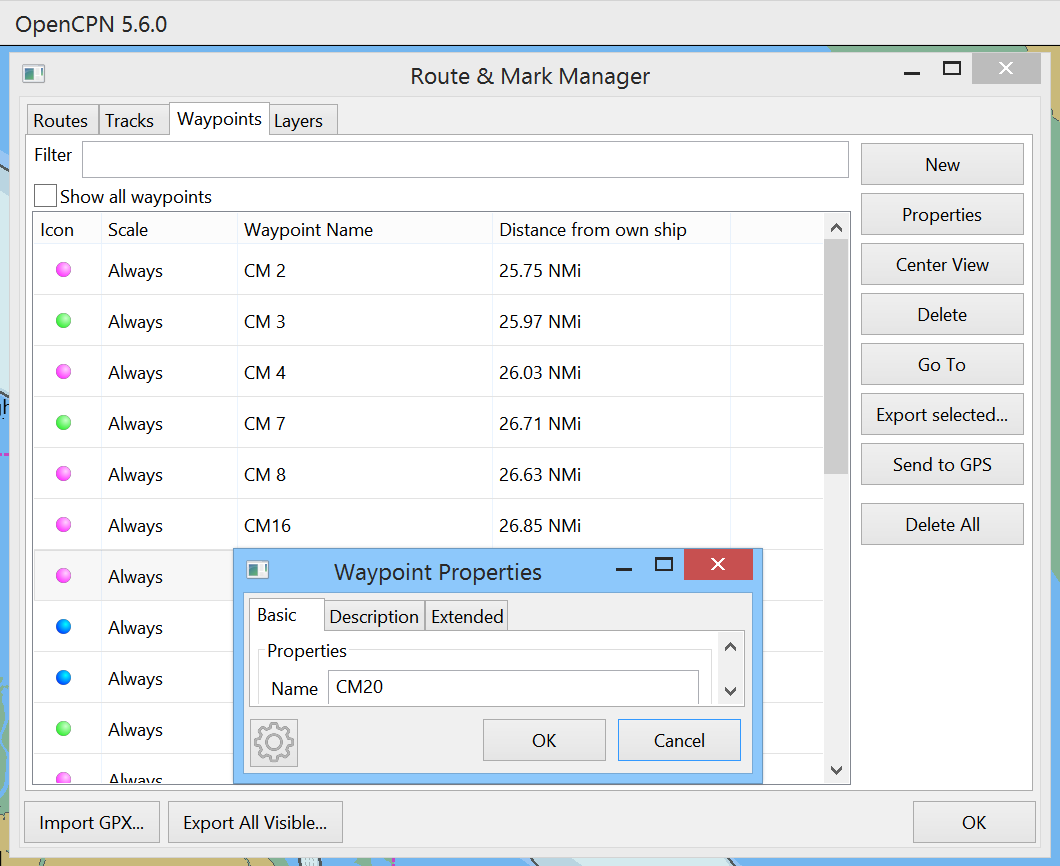Click the Waypoint Properties titlebar icon

tap(257, 571)
